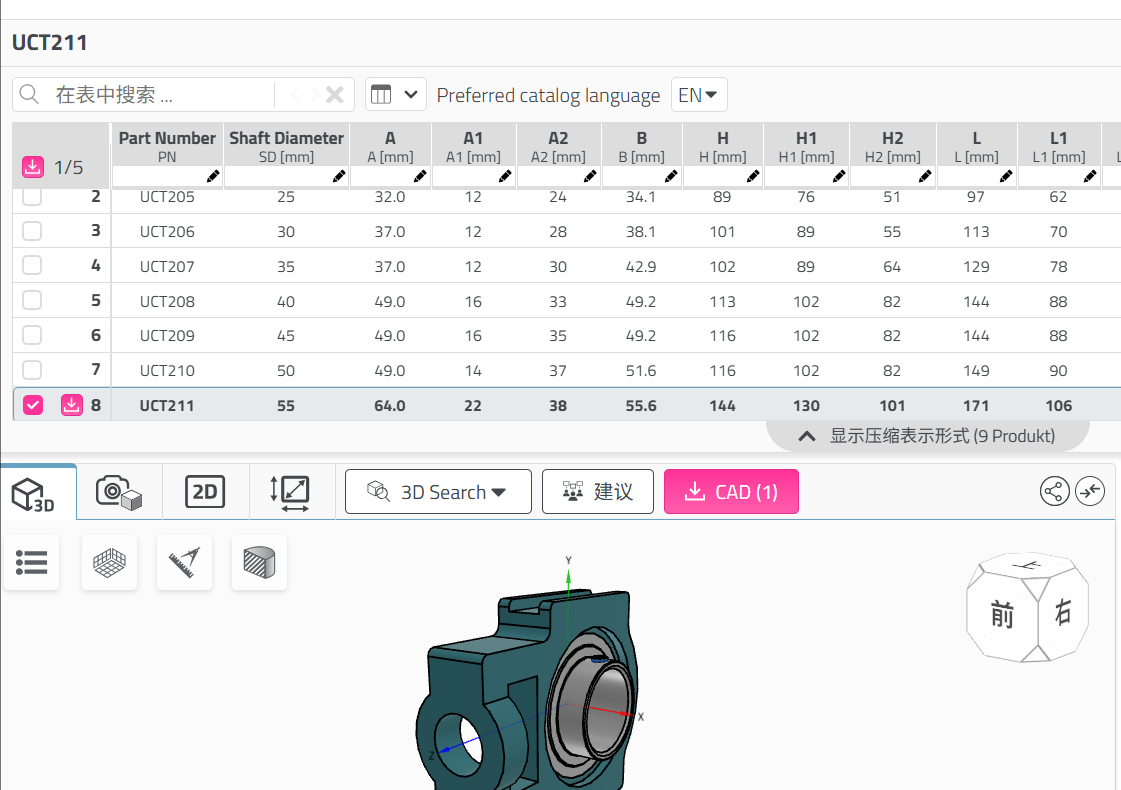This screenshot has height=790, width=1121.
Task: Select the UCT210 part number cell
Action: click(167, 370)
